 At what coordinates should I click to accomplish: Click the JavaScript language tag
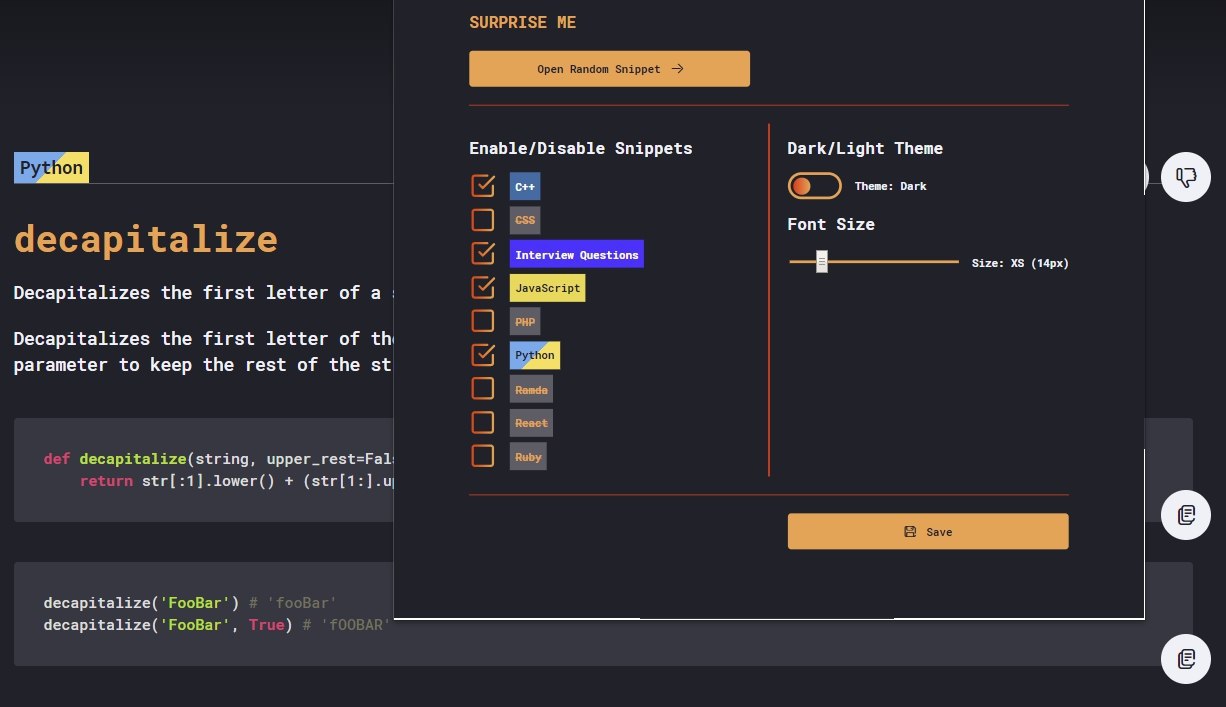(547, 288)
